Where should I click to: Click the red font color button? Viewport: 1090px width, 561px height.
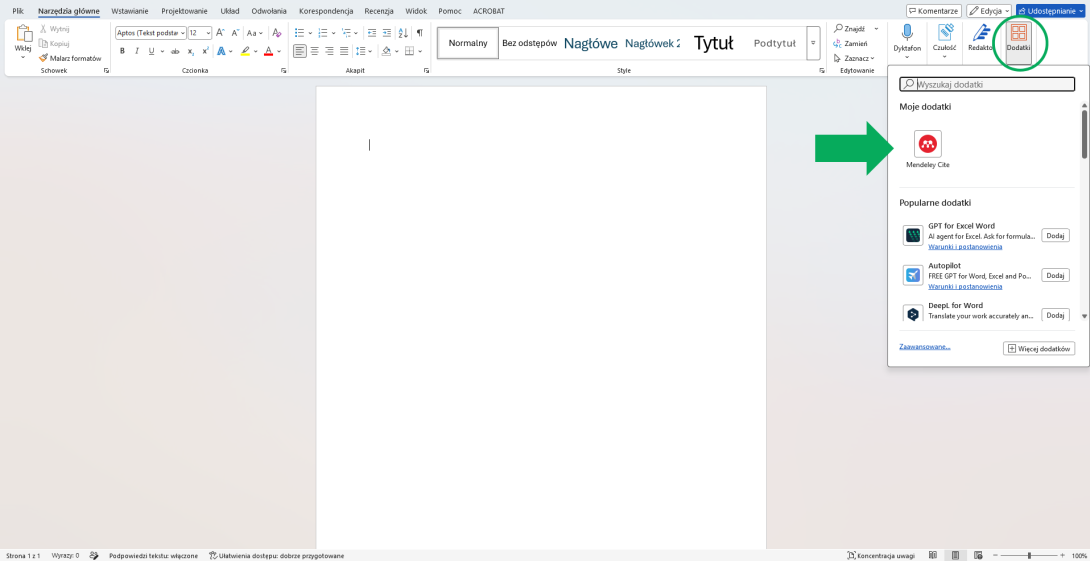[x=268, y=51]
